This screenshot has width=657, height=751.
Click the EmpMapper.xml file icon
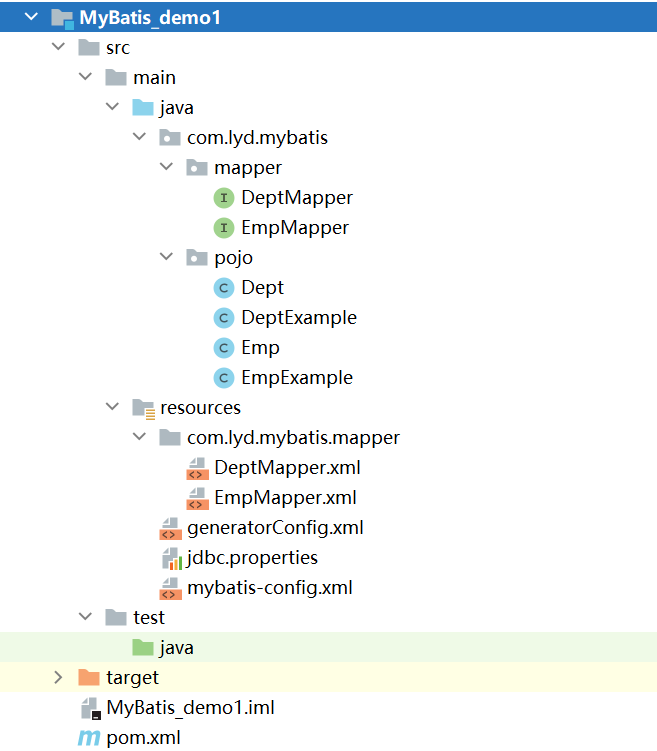click(x=197, y=499)
